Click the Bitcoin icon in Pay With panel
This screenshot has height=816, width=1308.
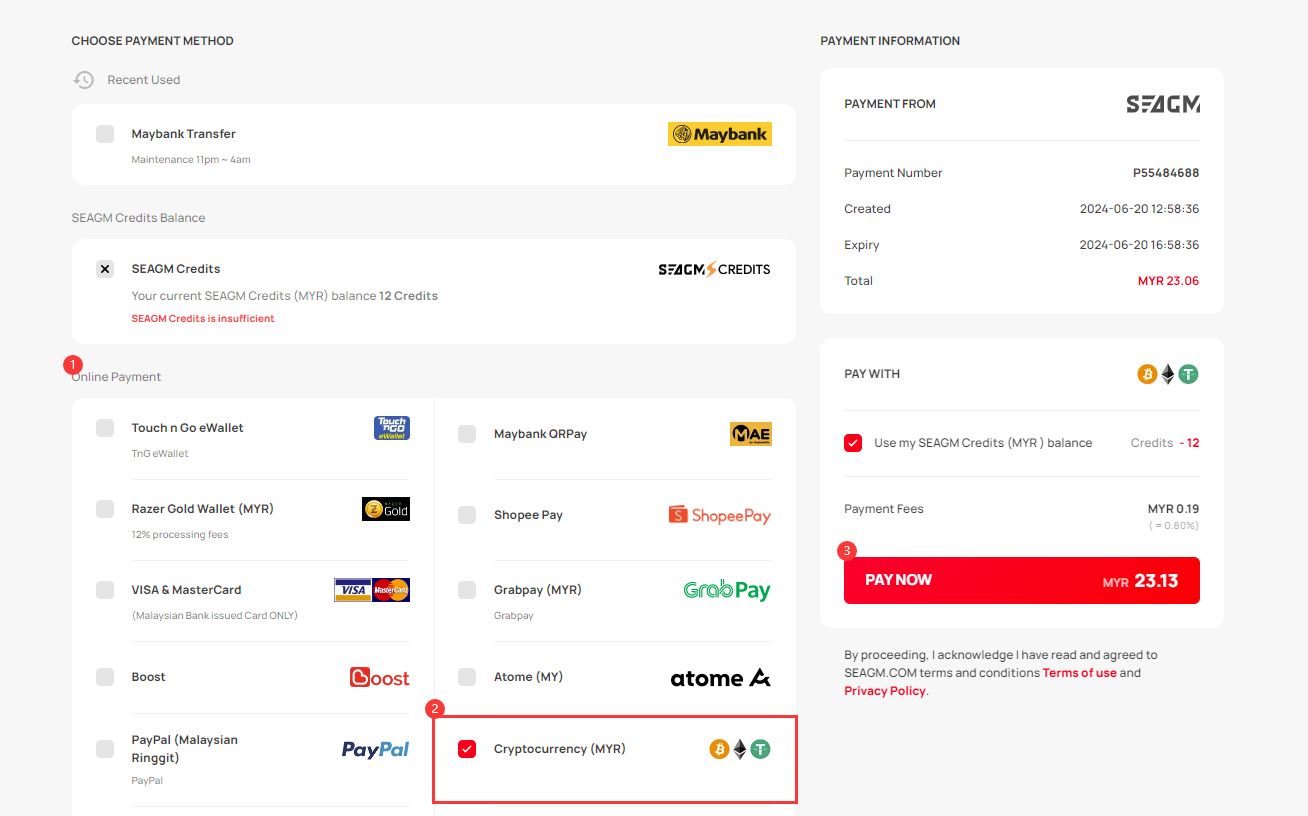tap(1147, 374)
